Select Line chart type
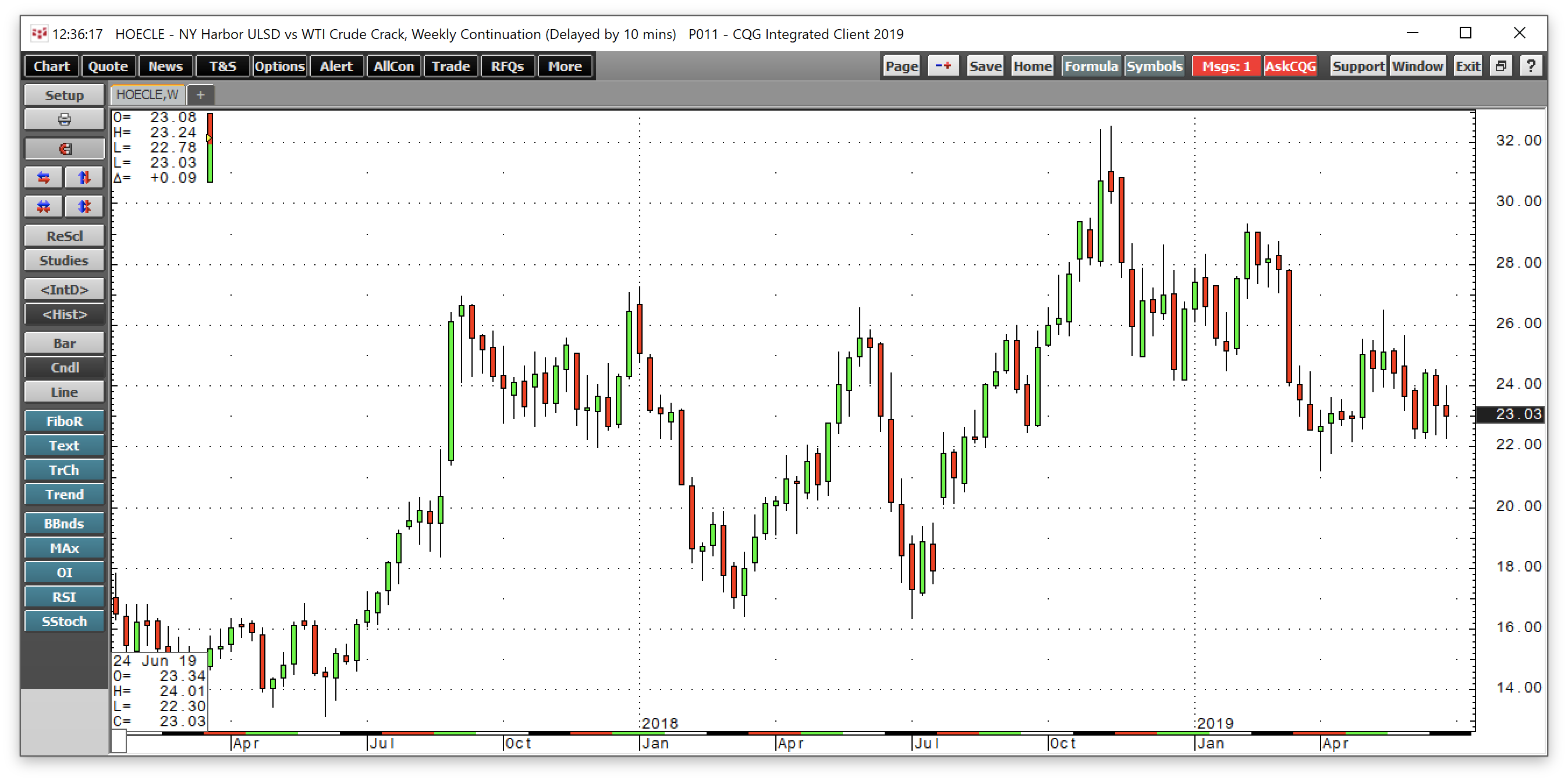 click(x=64, y=392)
